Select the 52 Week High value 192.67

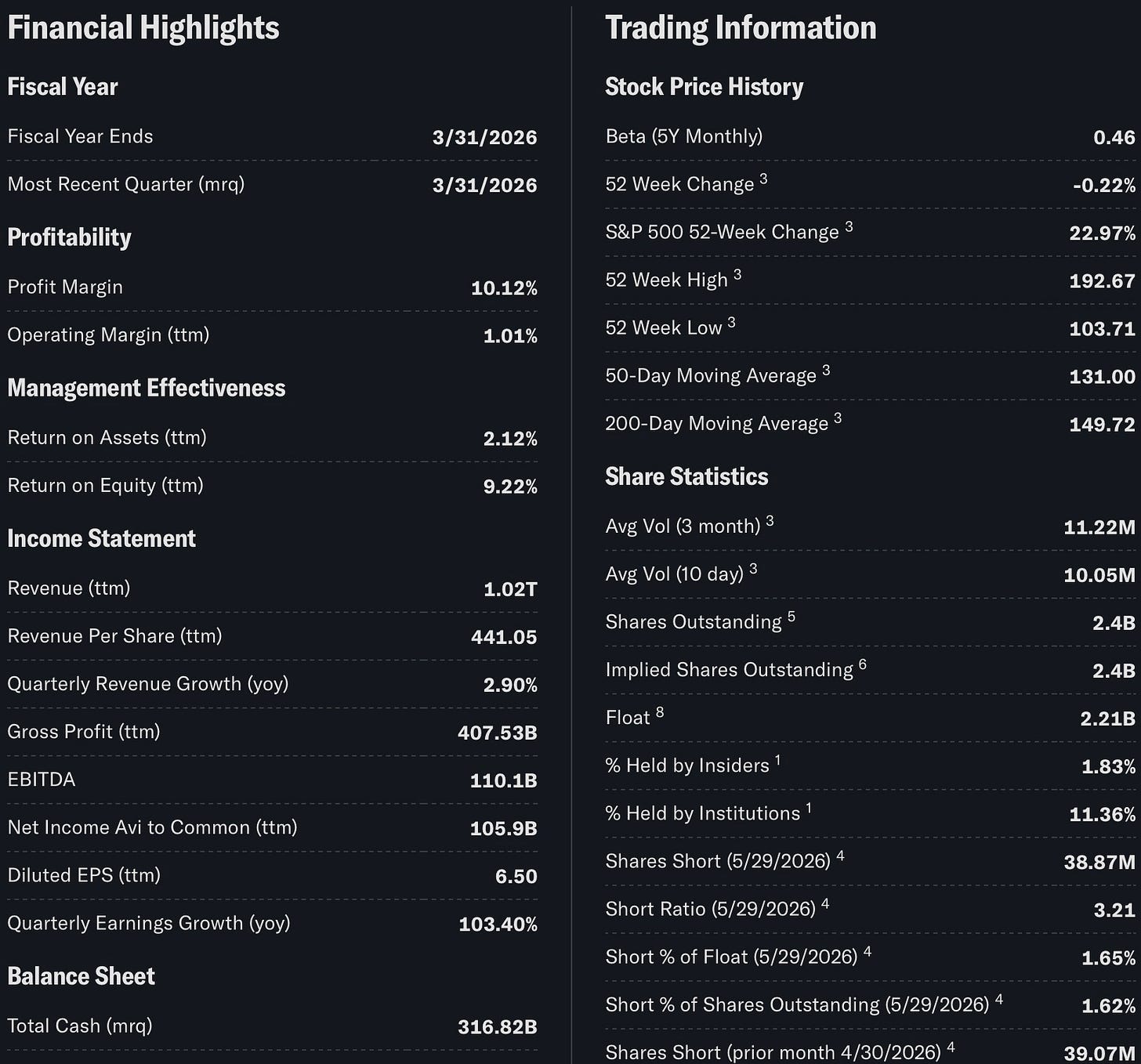coord(1102,280)
